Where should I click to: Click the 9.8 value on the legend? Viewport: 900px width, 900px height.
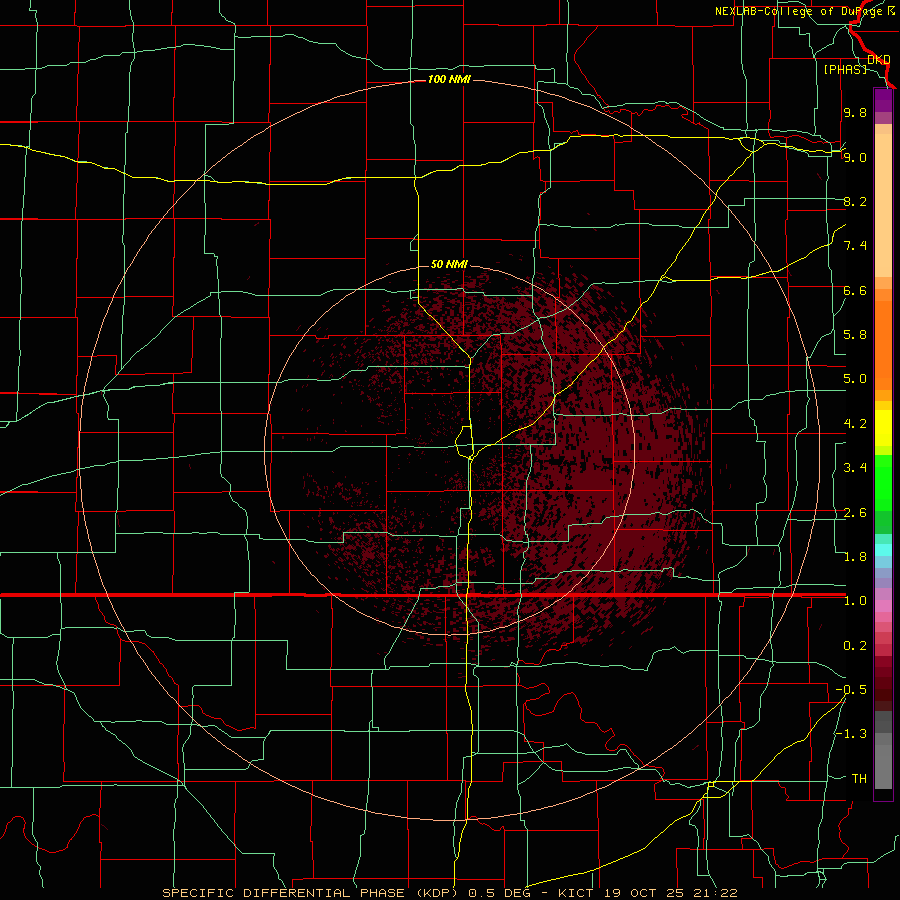855,112
